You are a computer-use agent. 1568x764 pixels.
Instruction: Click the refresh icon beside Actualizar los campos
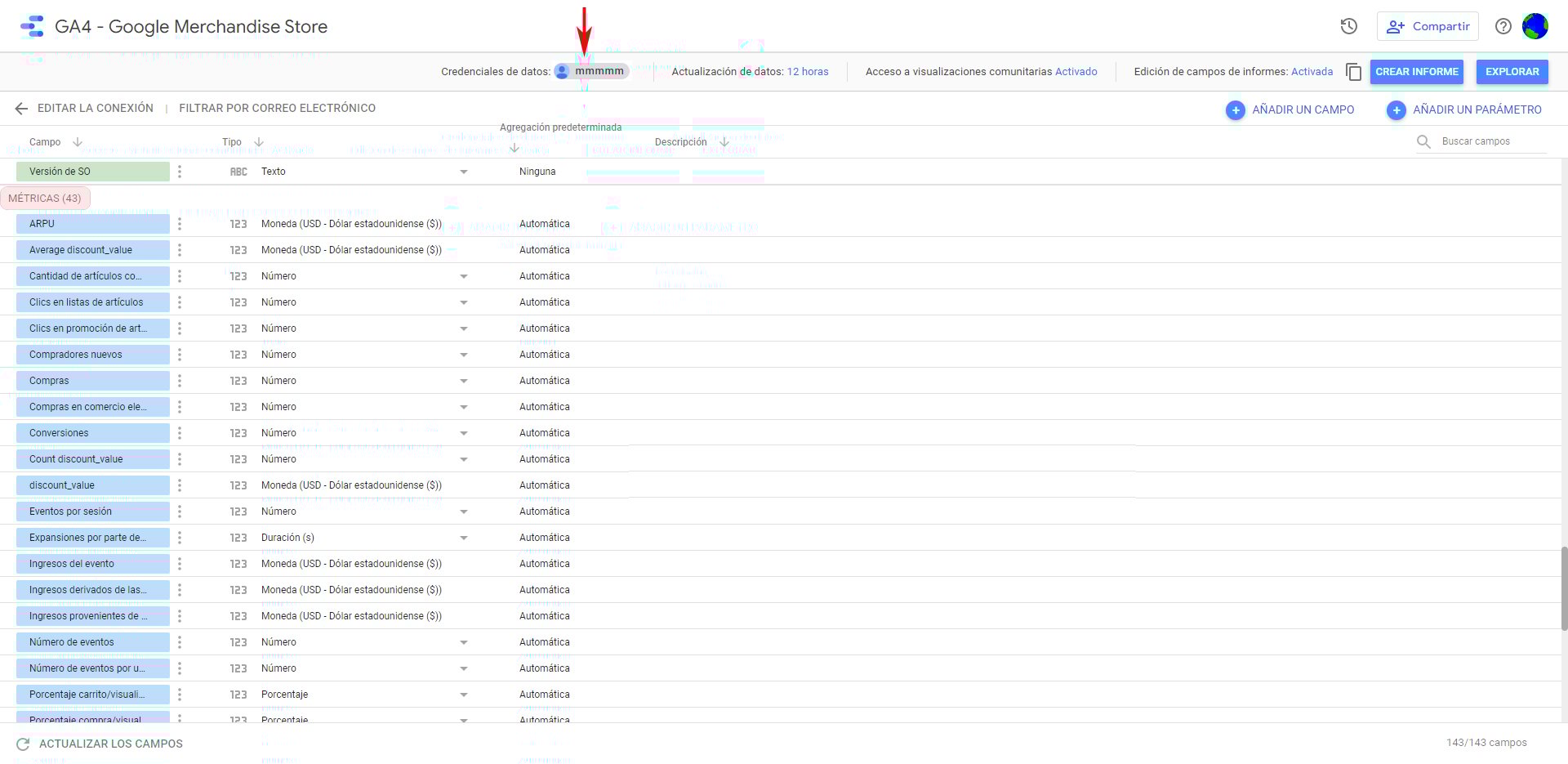(23, 744)
